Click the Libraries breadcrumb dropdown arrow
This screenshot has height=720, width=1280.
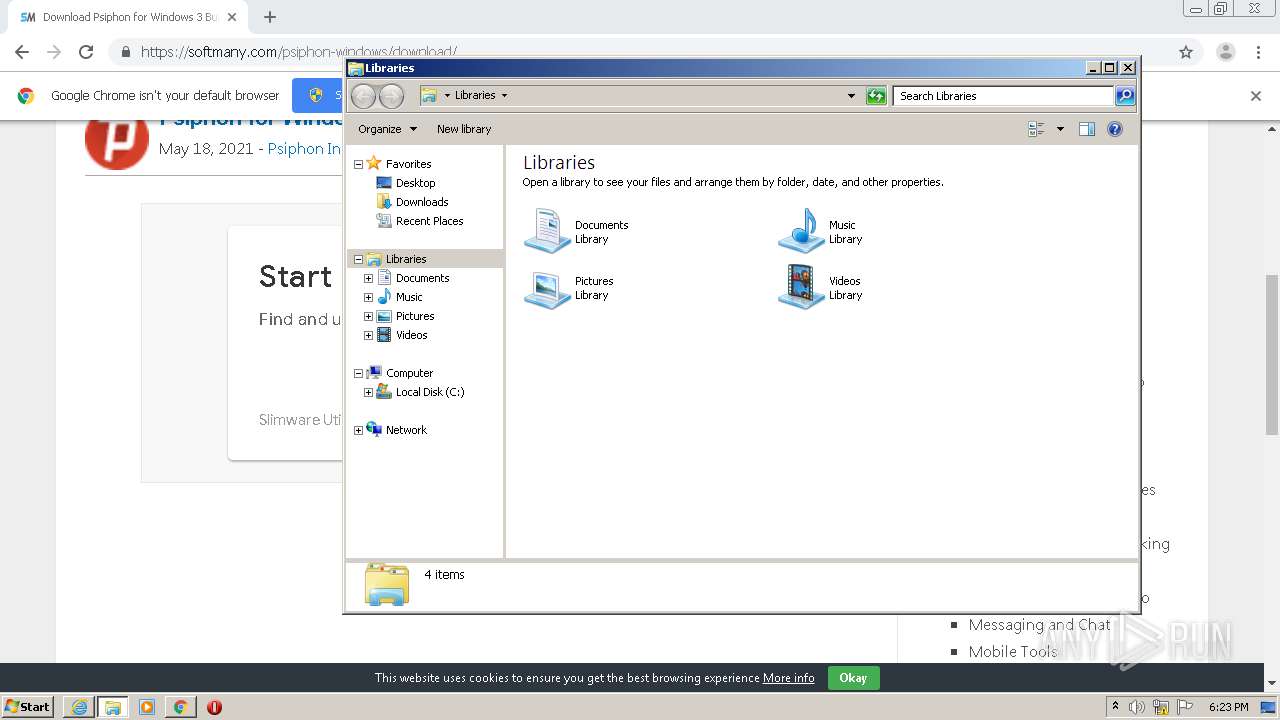pyautogui.click(x=504, y=96)
